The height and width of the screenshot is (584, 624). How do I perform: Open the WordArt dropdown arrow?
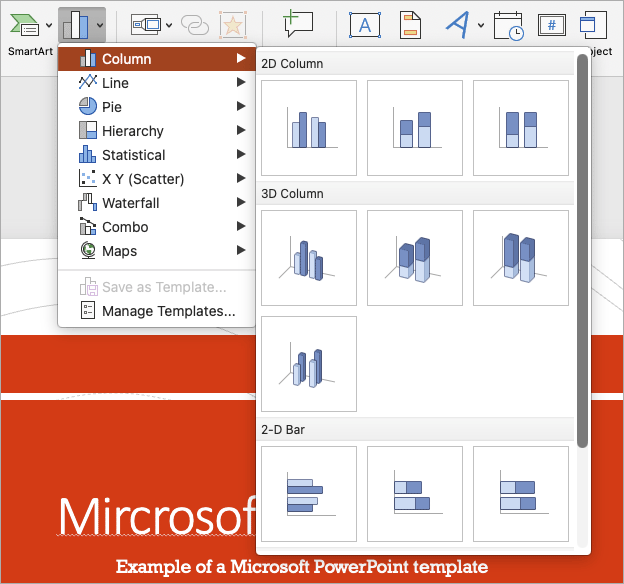coord(481,25)
